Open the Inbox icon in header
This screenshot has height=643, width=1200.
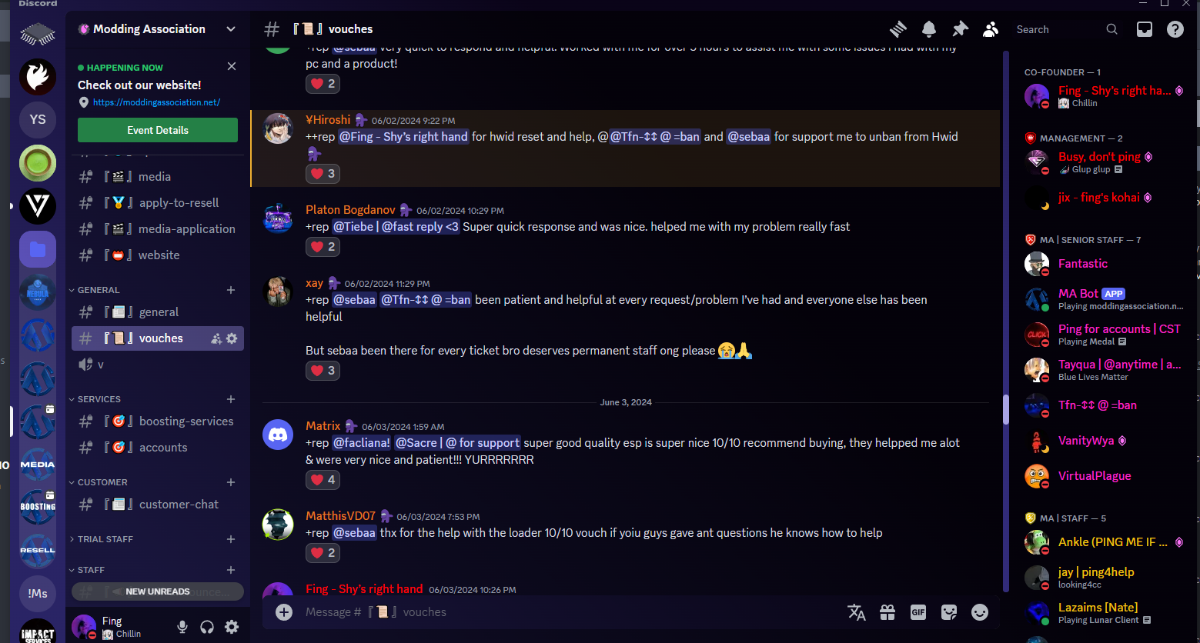1145,29
